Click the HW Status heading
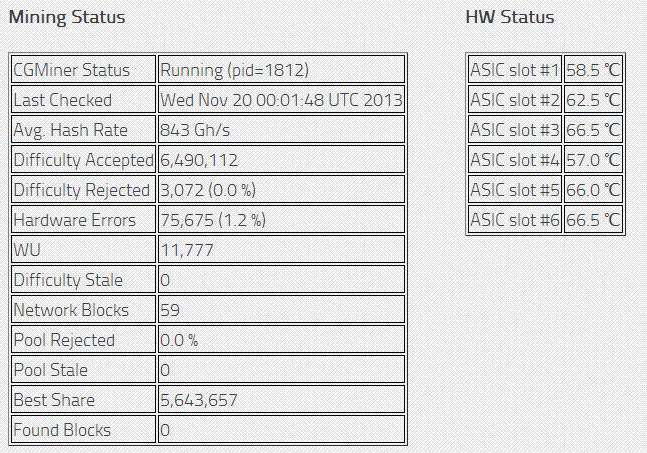This screenshot has height=453, width=647. pos(510,17)
